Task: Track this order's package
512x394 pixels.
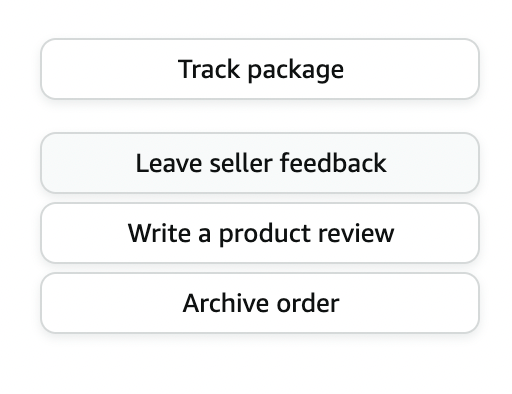Action: pos(260,69)
